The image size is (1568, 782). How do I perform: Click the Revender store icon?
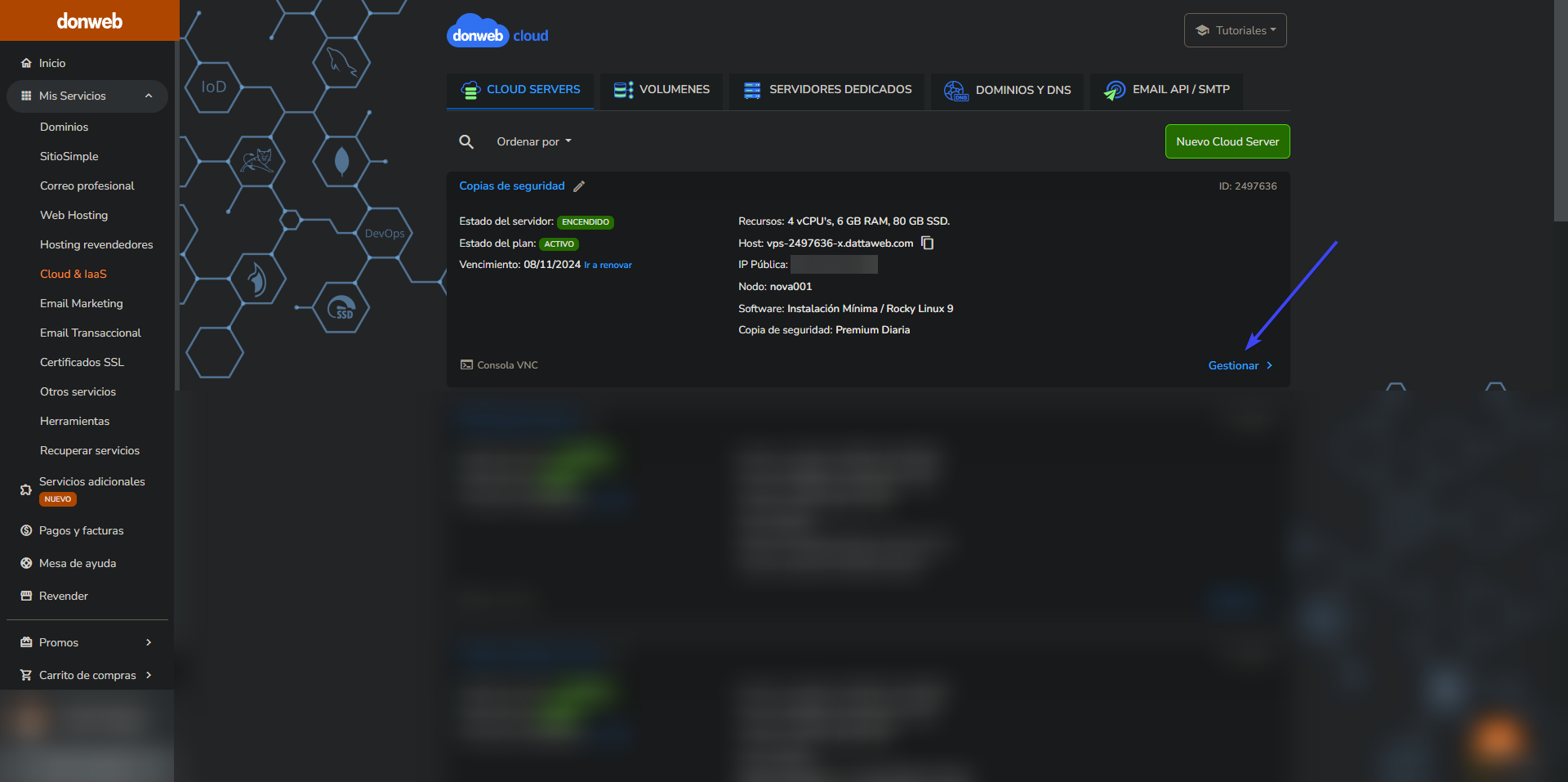click(26, 596)
